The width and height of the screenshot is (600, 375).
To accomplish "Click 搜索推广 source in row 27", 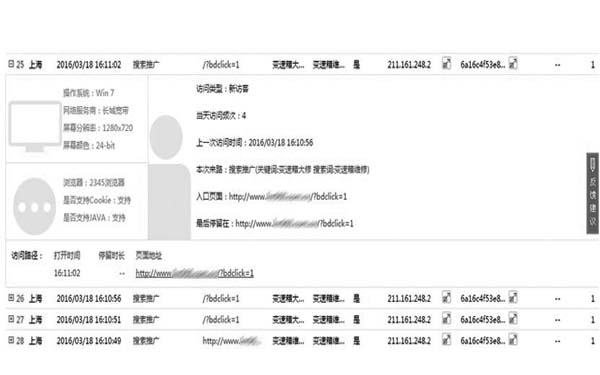I will pyautogui.click(x=146, y=320).
